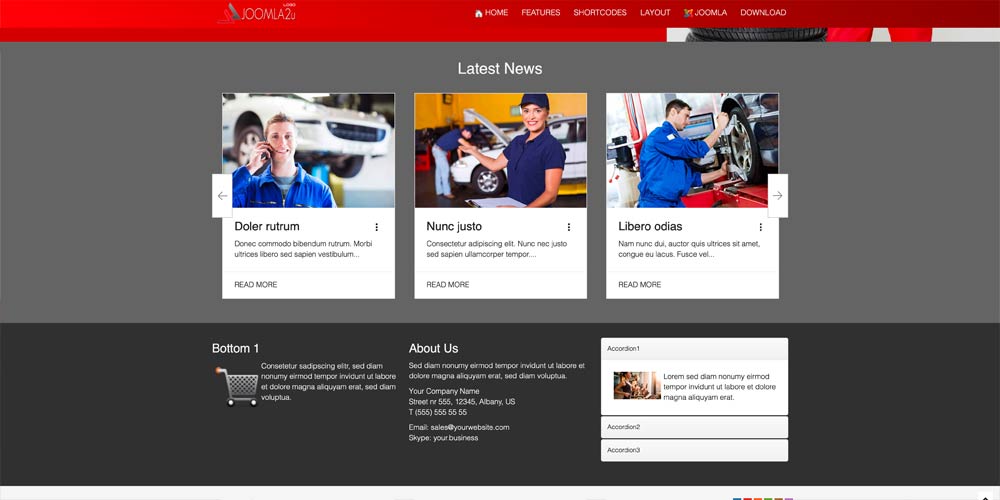Click the Joomla2u logo
1000x500 pixels.
click(257, 13)
